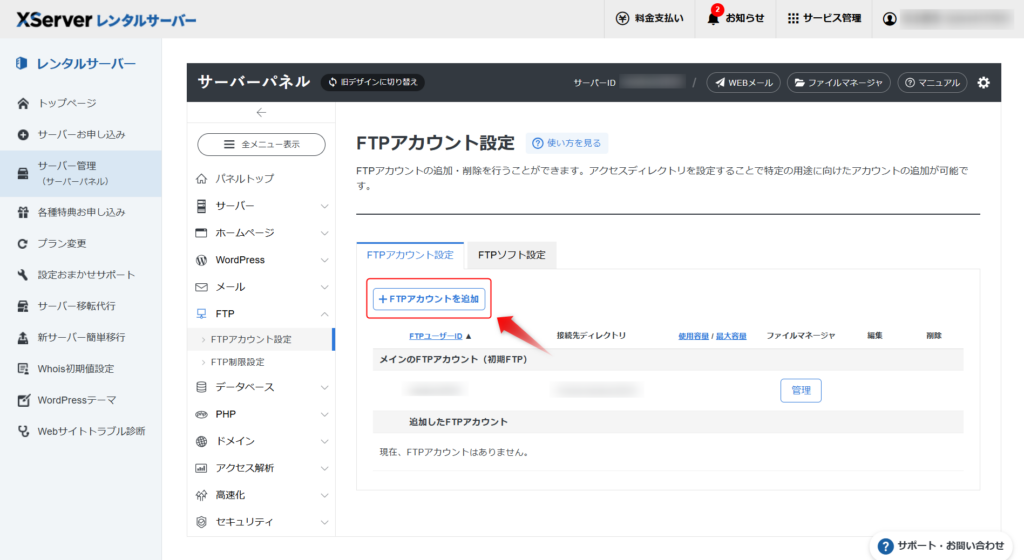Viewport: 1024px width, 560px height.
Task: Open the マニュアル help button
Action: click(x=932, y=83)
